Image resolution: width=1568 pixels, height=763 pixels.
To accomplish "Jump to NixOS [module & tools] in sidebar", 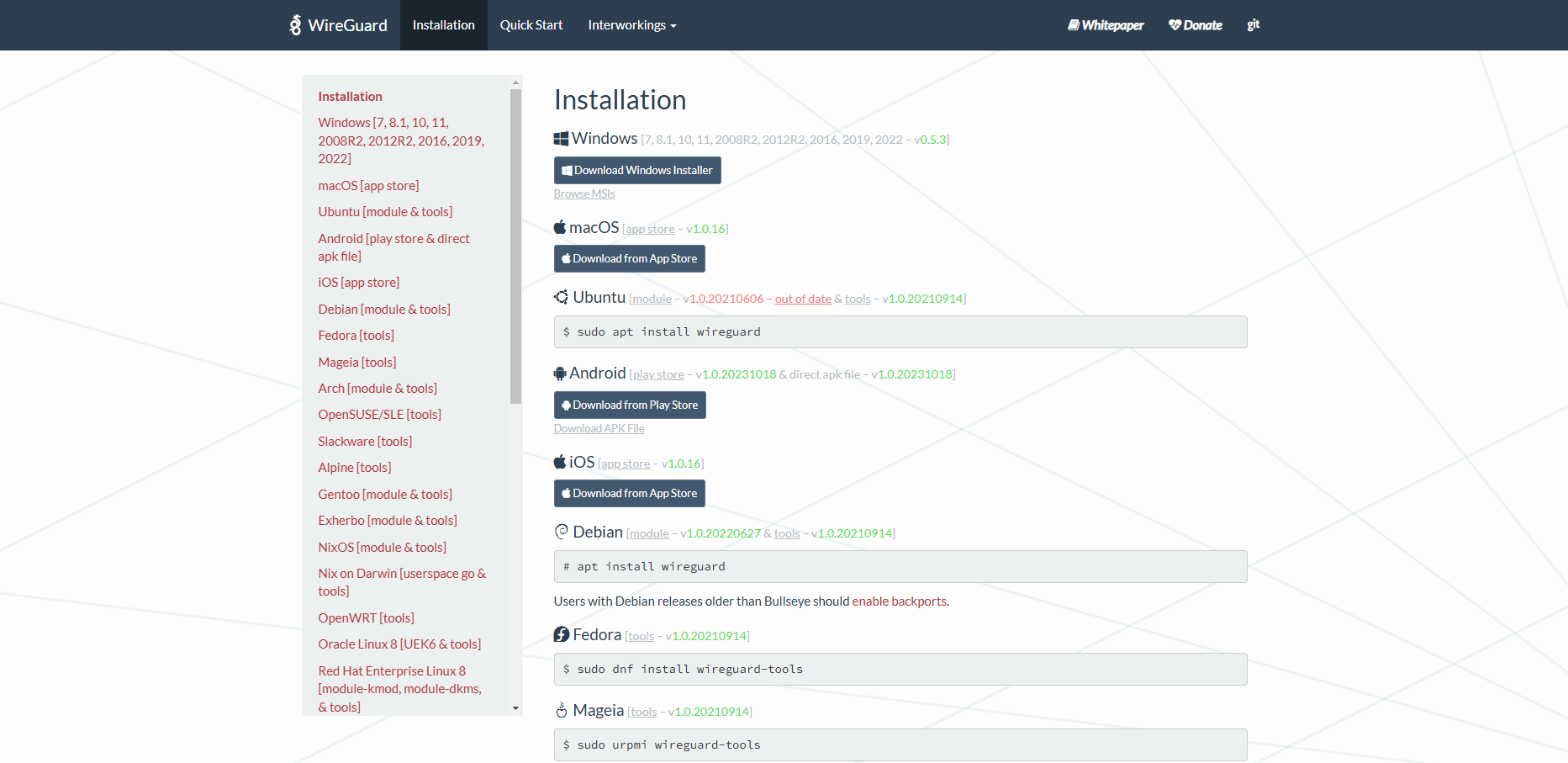I will (382, 548).
